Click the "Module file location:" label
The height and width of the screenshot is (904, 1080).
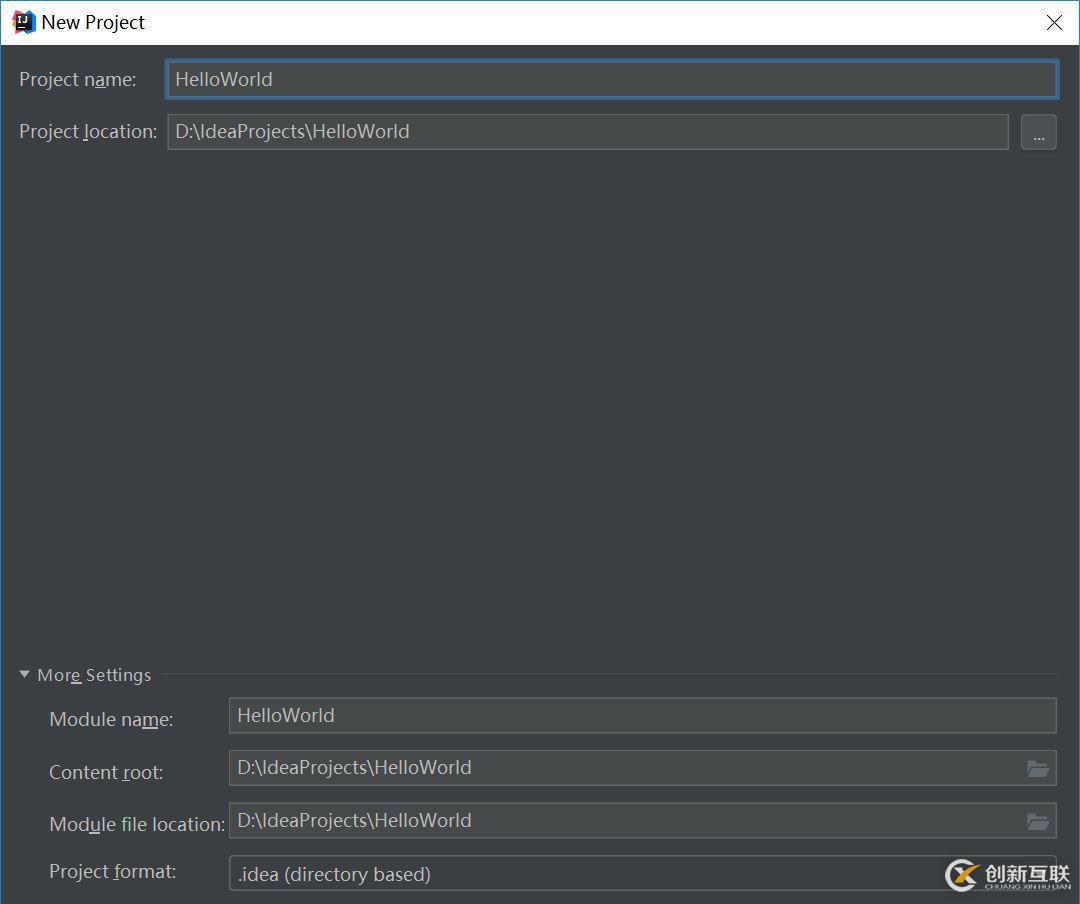pyautogui.click(x=137, y=824)
